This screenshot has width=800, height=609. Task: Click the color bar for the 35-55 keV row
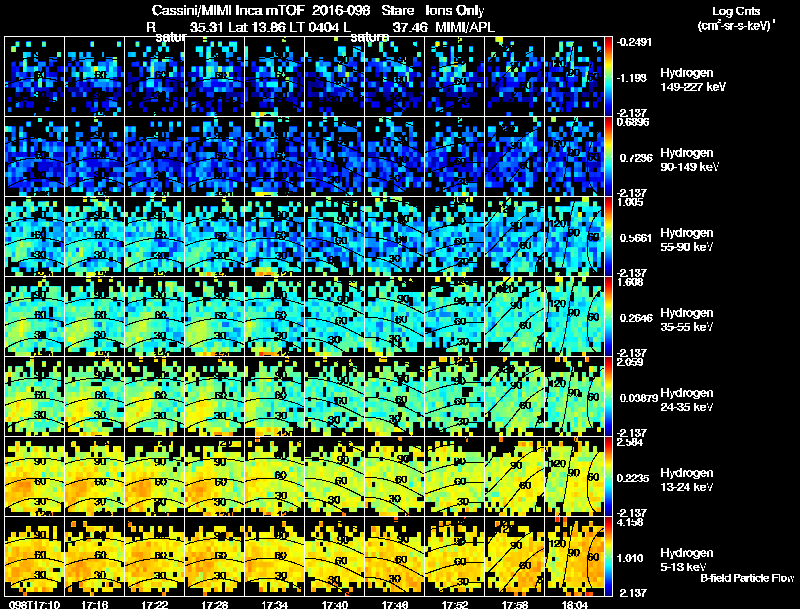608,317
